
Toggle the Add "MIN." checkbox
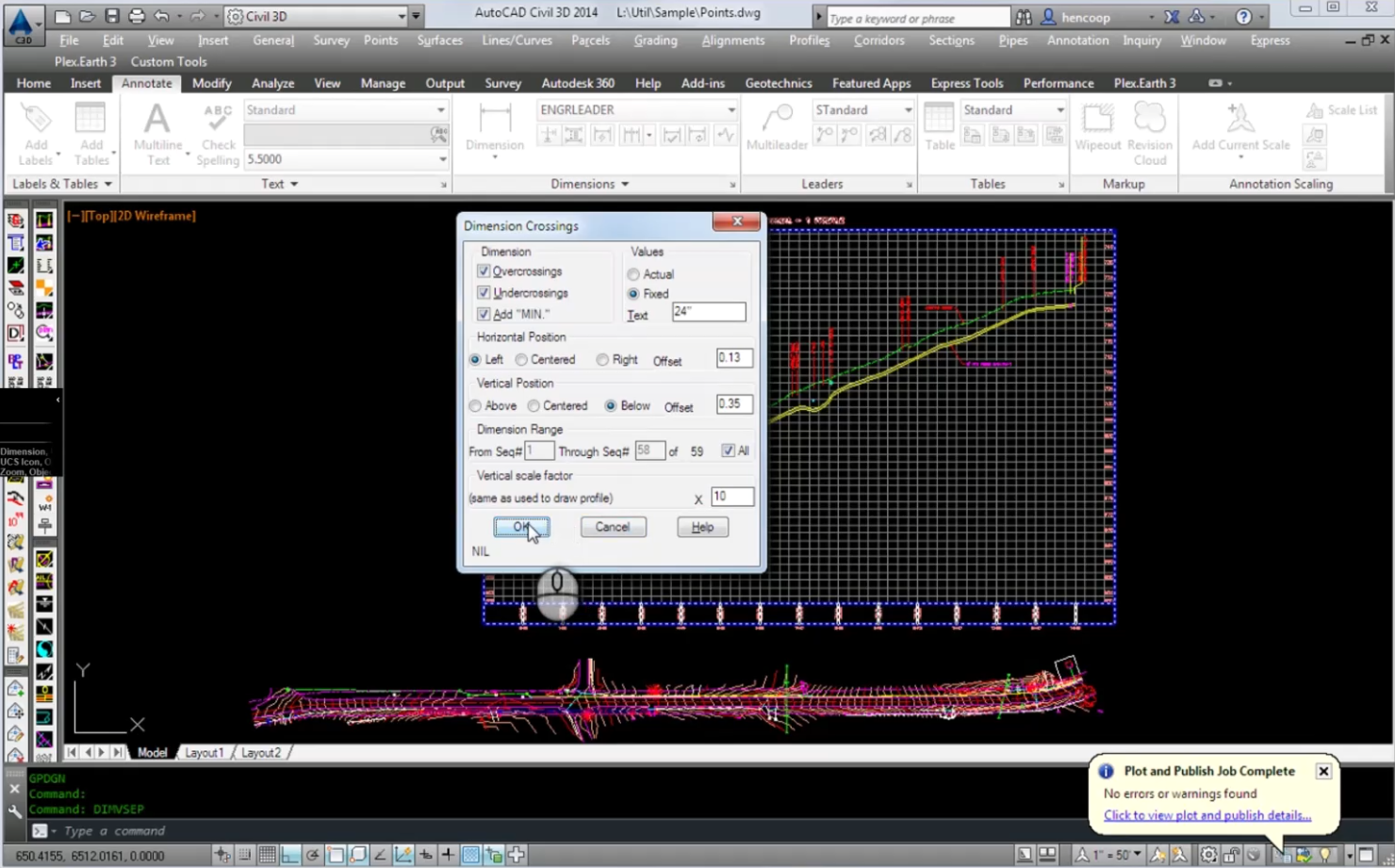(484, 314)
